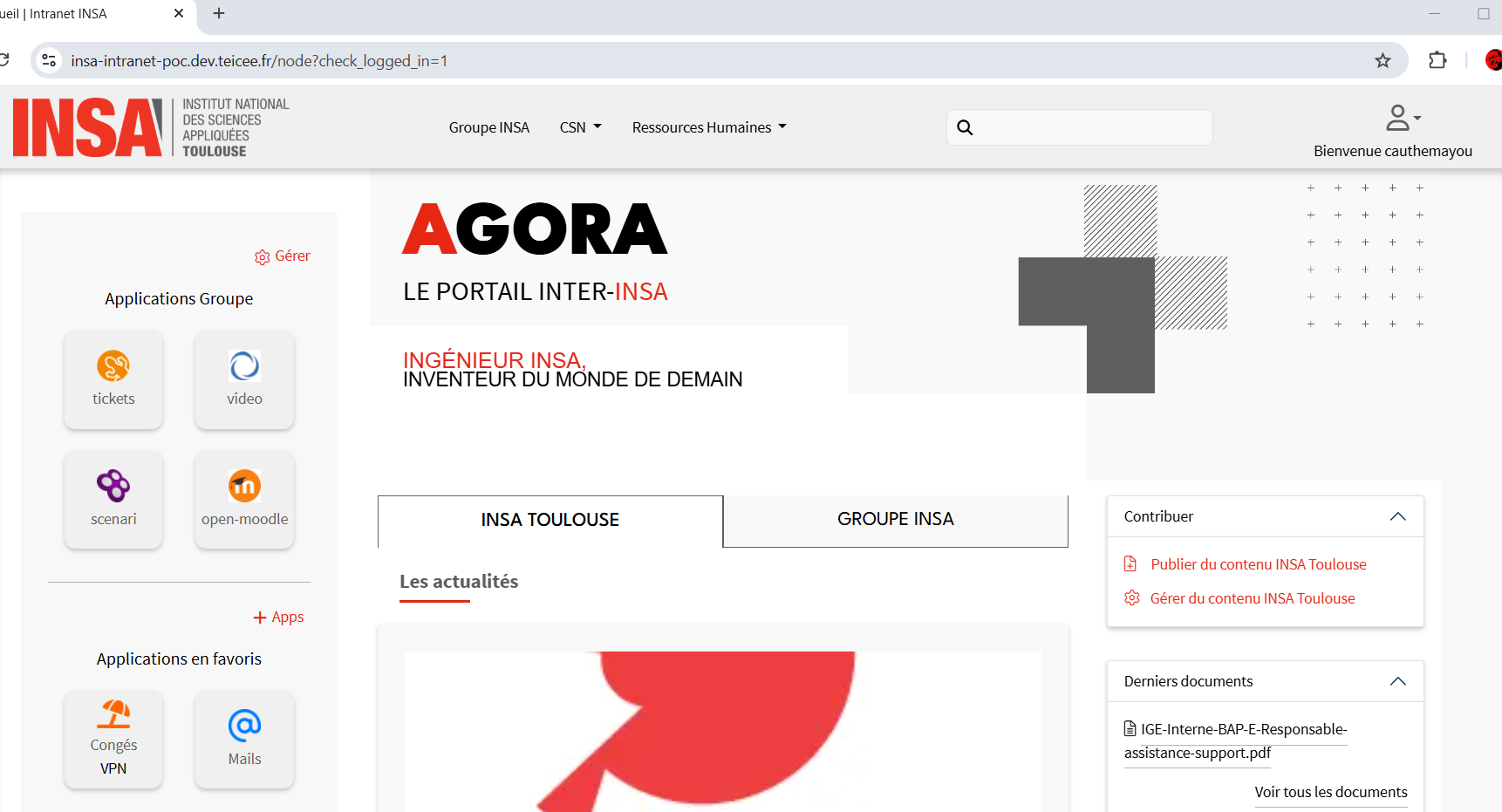This screenshot has height=812, width=1502.
Task: Open the tickets application icon
Action: 113,379
